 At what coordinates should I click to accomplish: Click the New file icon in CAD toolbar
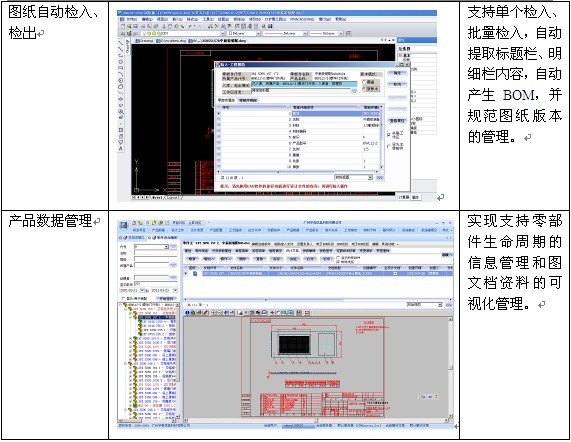pos(123,26)
